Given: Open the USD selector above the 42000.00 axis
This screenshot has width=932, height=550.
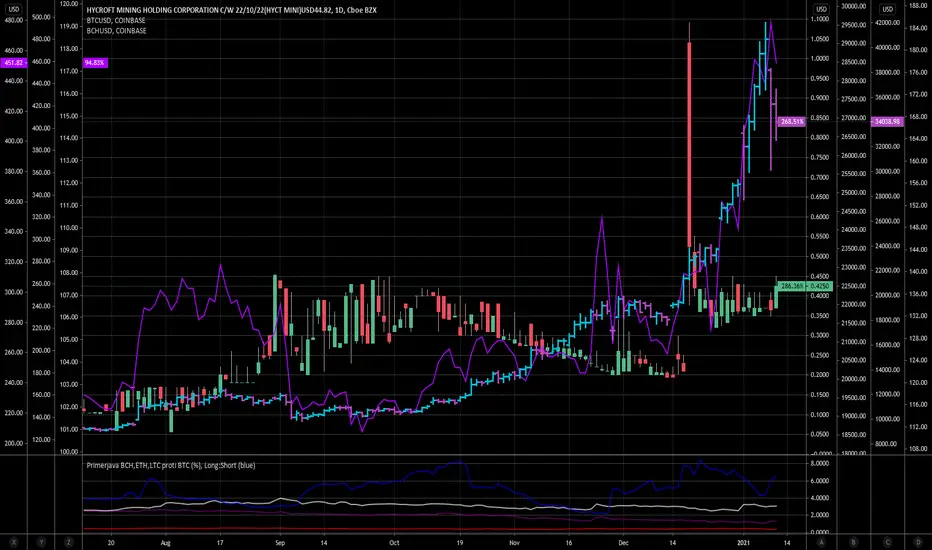Looking at the screenshot, I should click(887, 9).
